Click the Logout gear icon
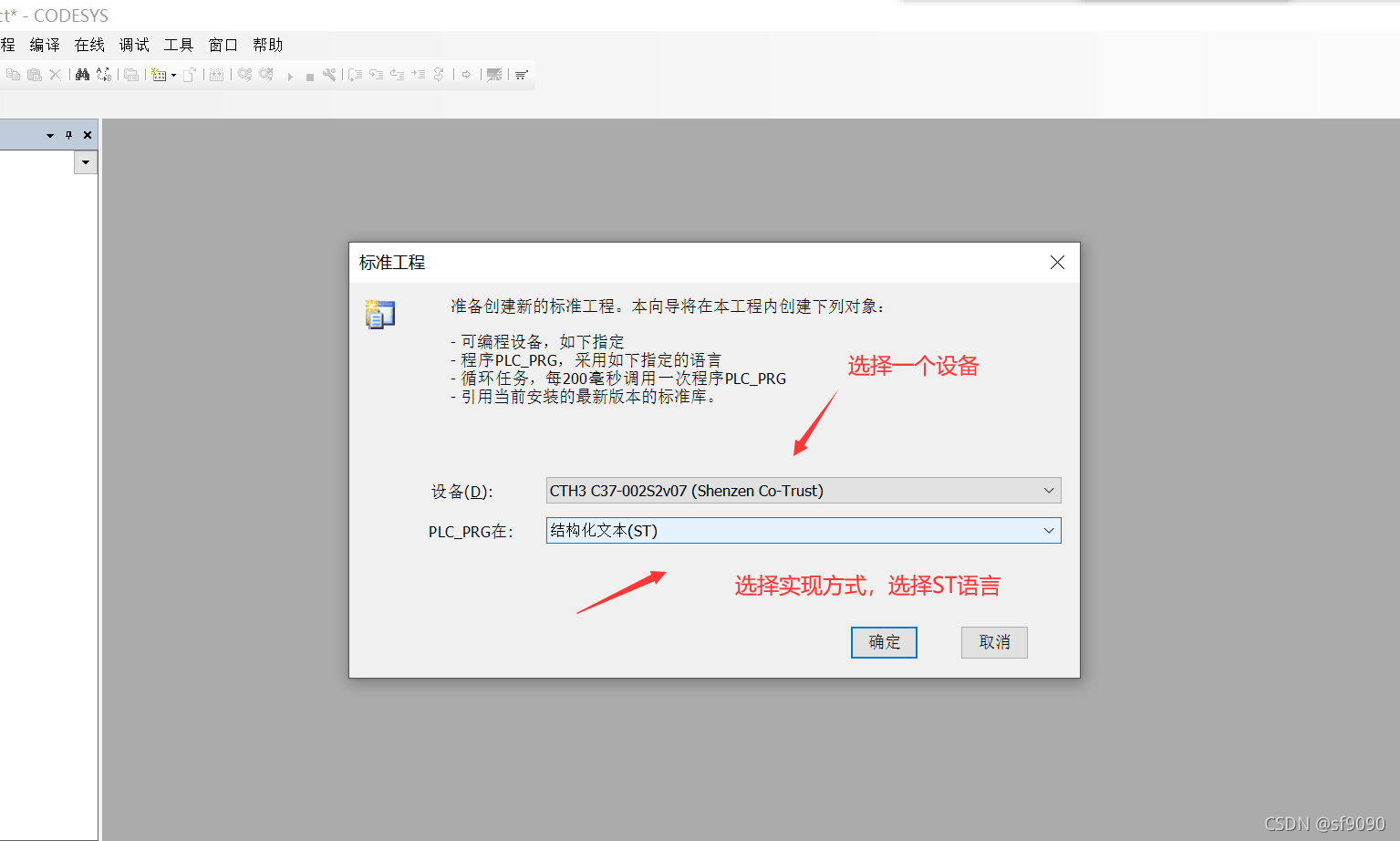Viewport: 1400px width, 841px height. [266, 75]
